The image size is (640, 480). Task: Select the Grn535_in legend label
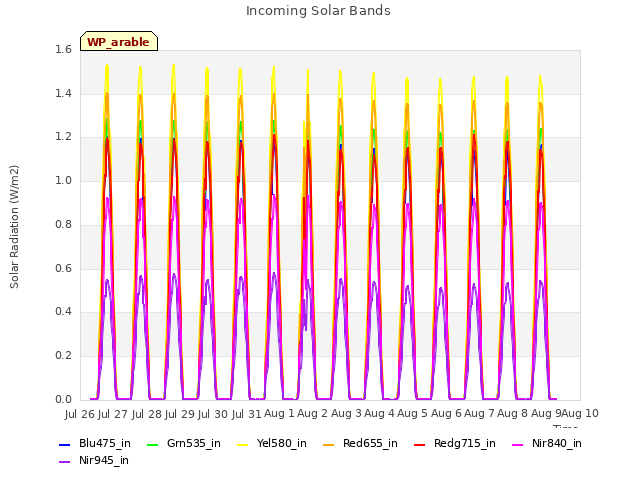click(x=193, y=444)
